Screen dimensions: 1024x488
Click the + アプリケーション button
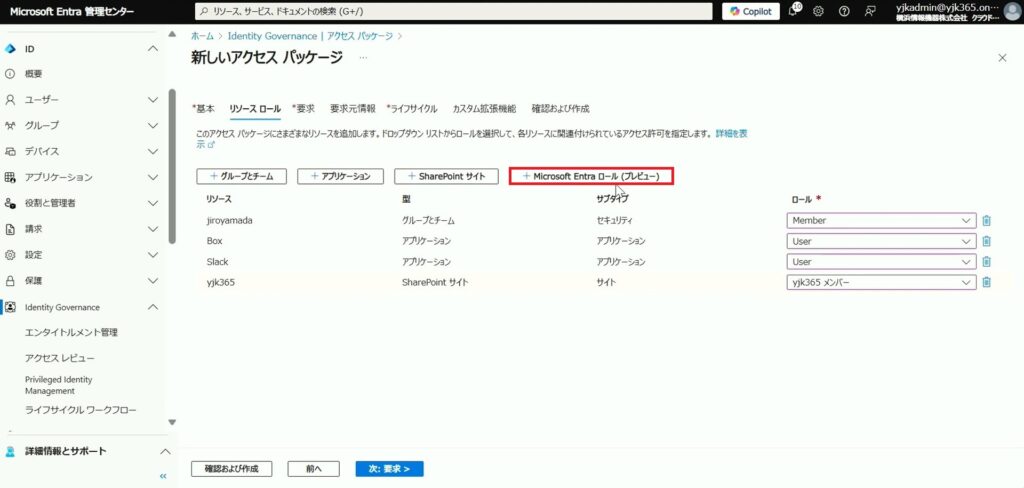[340, 176]
